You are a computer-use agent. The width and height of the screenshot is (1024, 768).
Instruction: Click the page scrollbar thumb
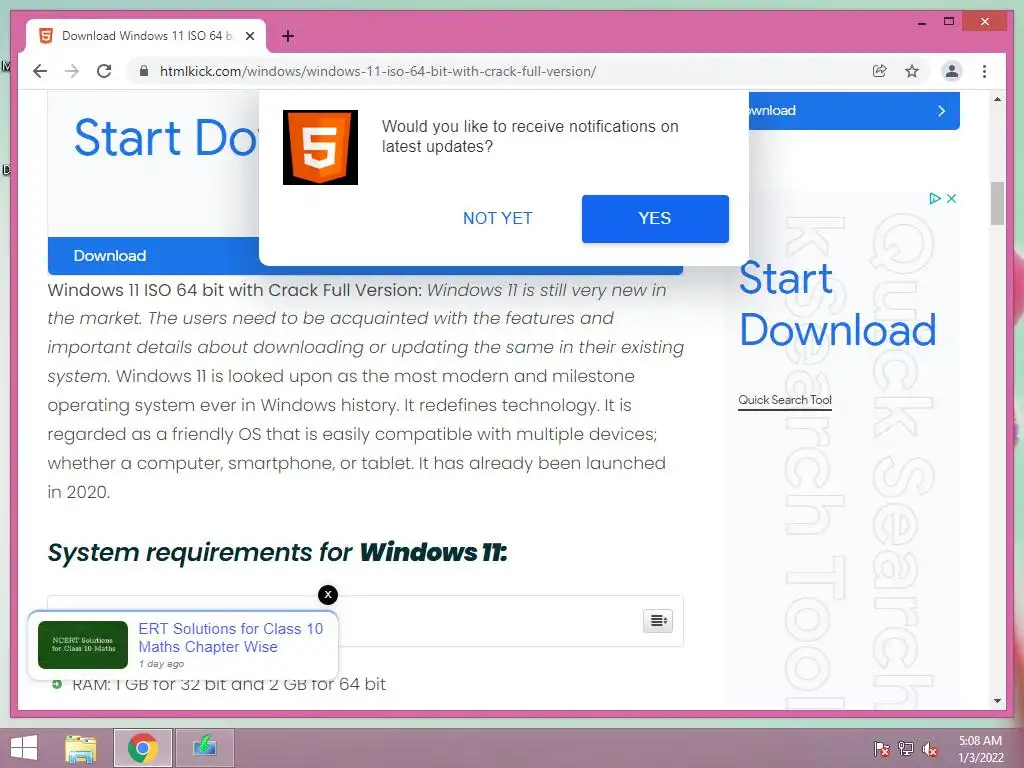coord(997,203)
